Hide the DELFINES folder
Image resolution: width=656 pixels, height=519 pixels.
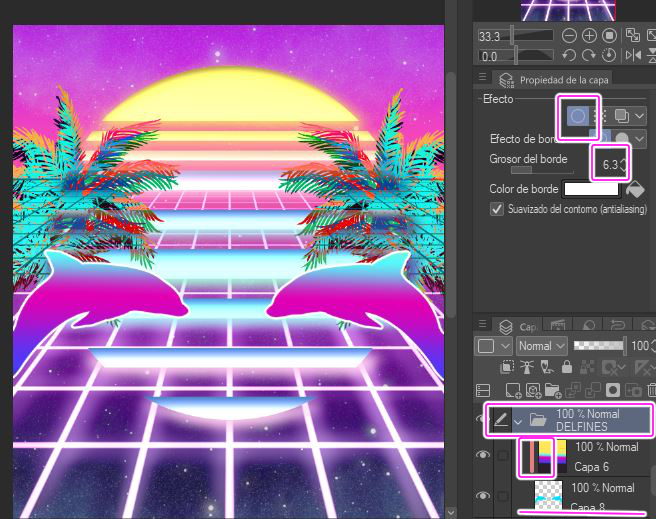(x=482, y=418)
